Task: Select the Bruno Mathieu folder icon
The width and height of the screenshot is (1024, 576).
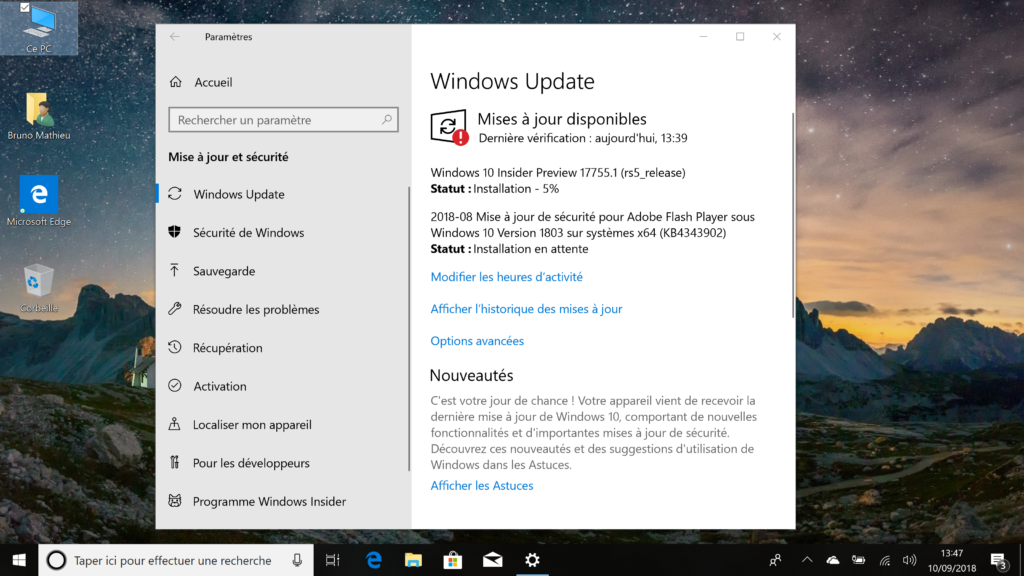Action: pyautogui.click(x=39, y=116)
